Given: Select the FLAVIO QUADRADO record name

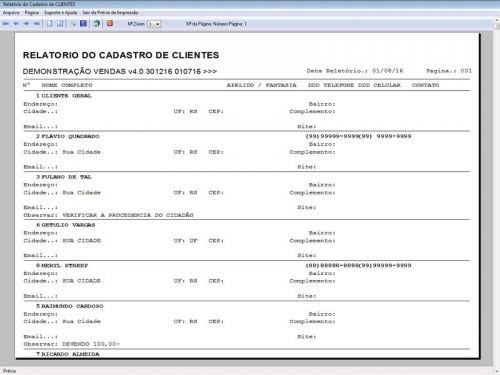Looking at the screenshot, I should pyautogui.click(x=70, y=136).
